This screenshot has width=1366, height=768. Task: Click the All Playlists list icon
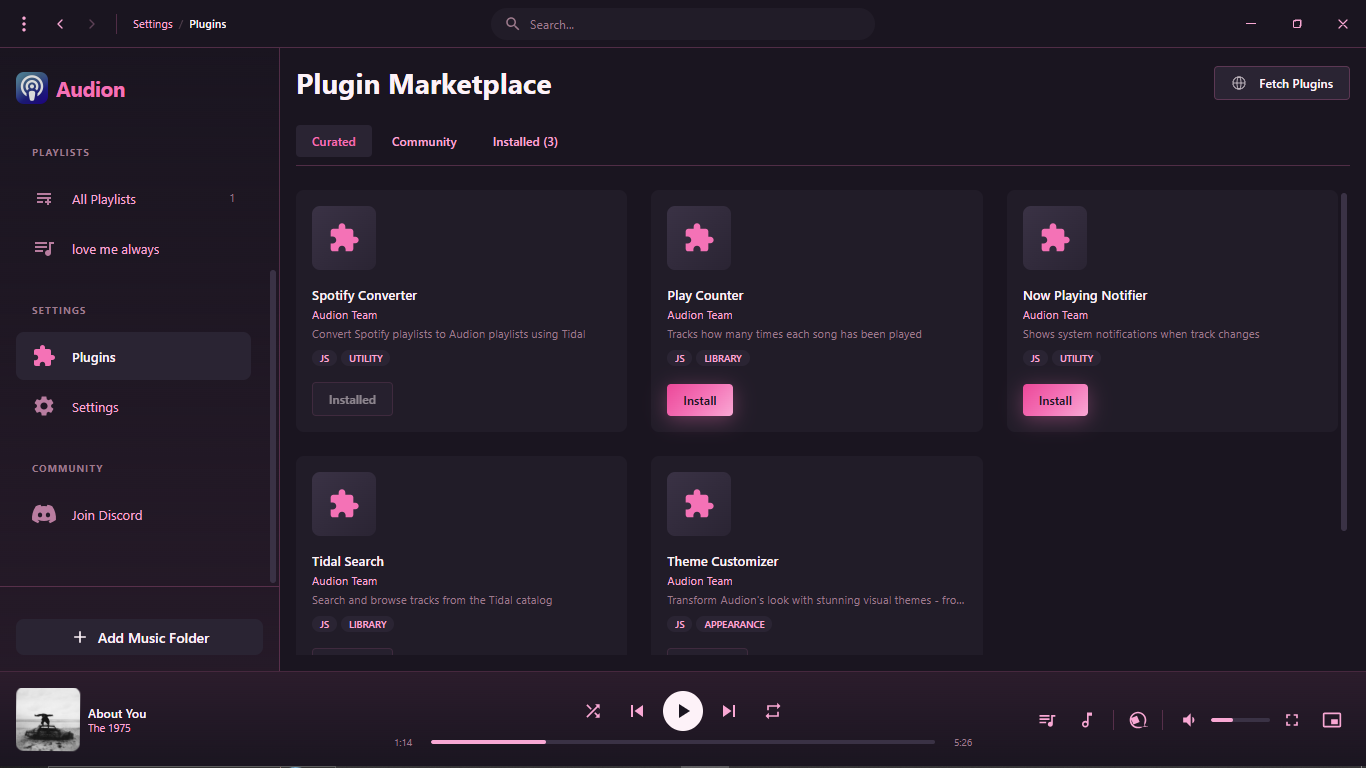pos(44,199)
